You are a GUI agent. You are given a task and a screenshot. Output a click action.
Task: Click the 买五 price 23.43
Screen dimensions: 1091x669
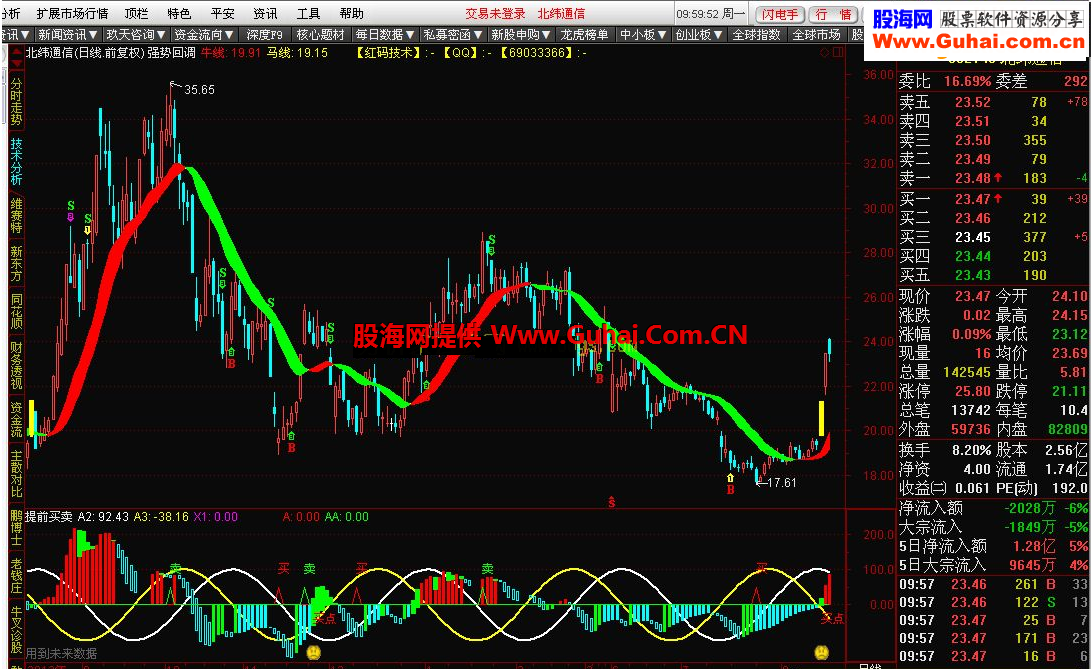(973, 275)
